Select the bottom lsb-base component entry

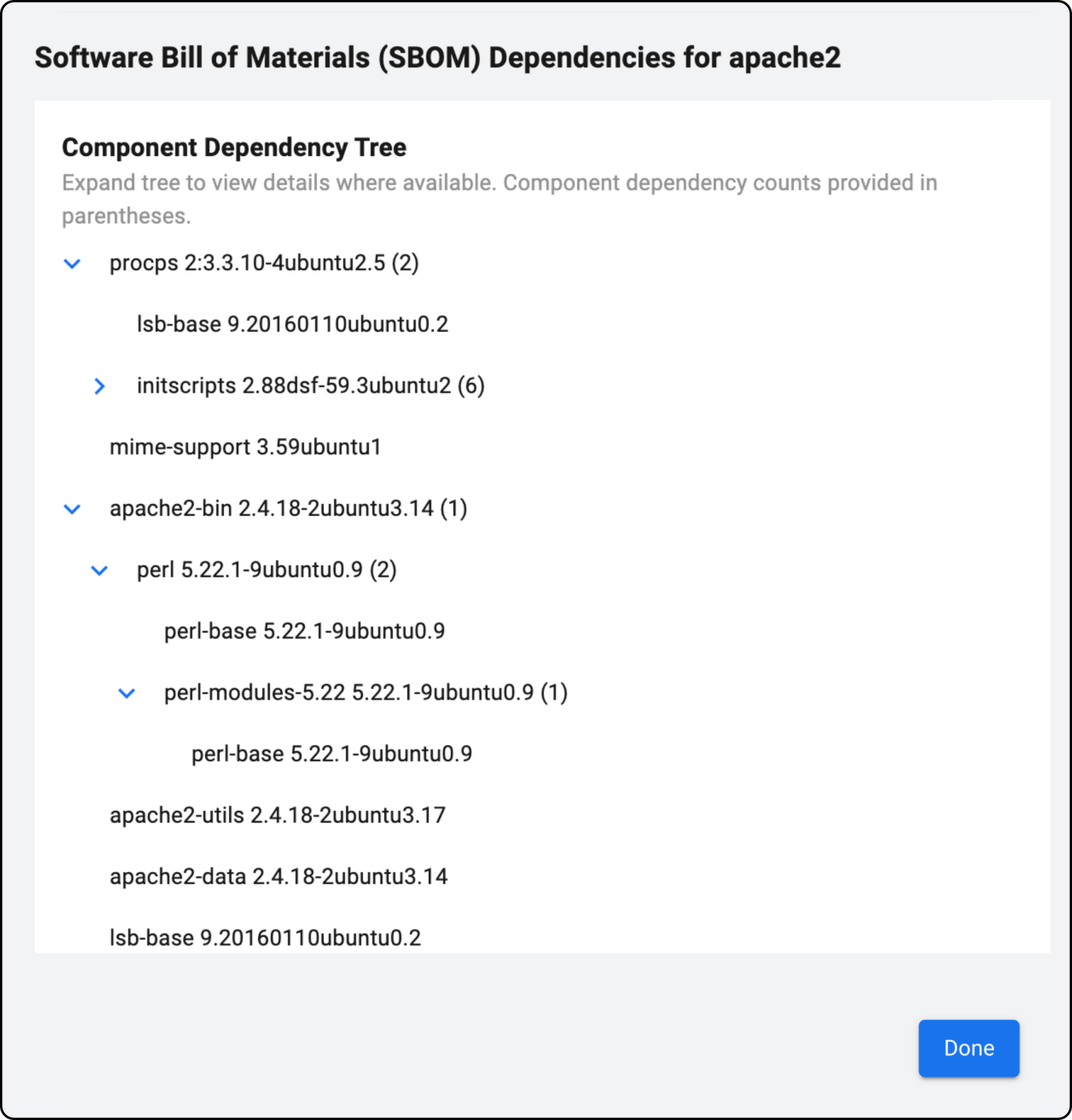point(265,937)
